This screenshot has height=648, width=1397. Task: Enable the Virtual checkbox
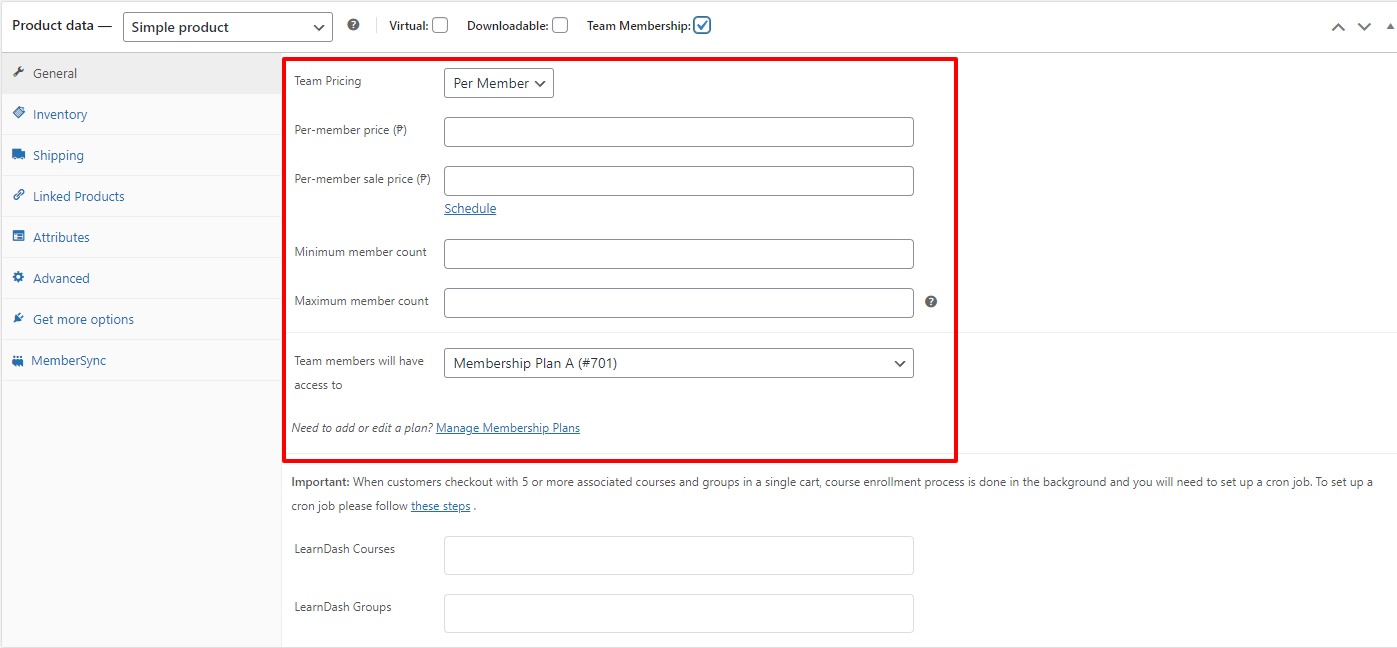click(x=440, y=26)
